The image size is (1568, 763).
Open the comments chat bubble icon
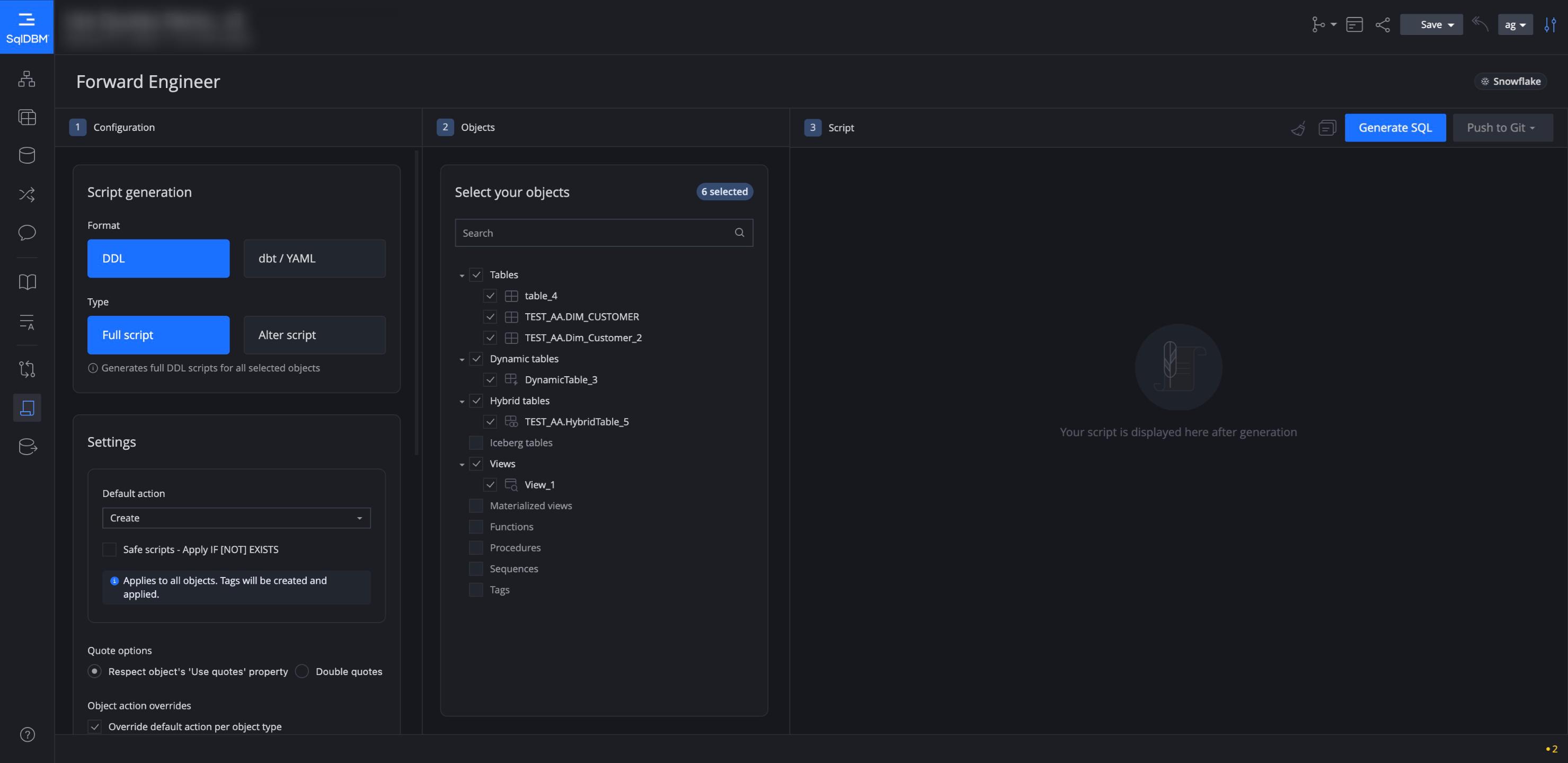pos(27,233)
